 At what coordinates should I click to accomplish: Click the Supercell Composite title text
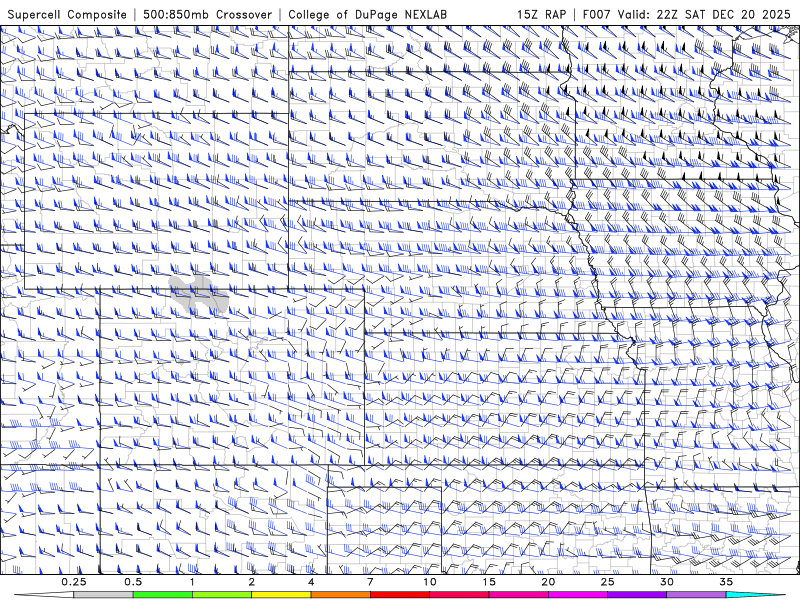pos(67,14)
